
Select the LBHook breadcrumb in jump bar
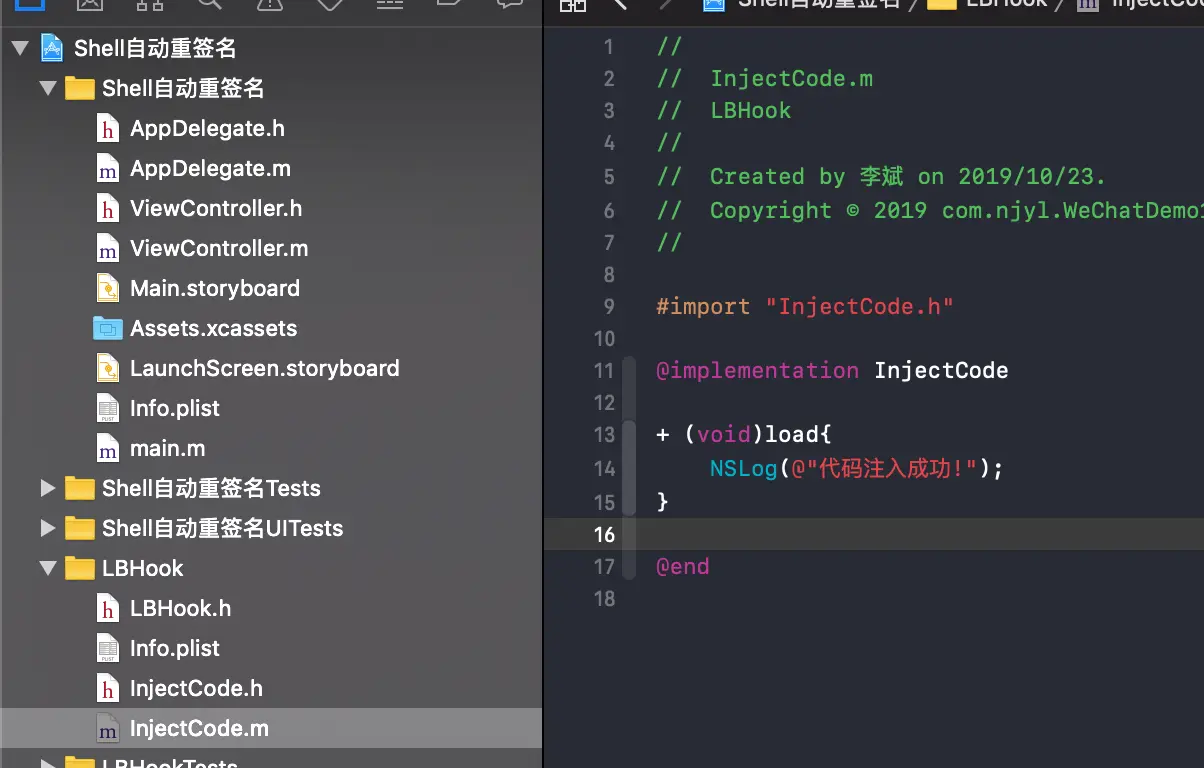[1005, 3]
